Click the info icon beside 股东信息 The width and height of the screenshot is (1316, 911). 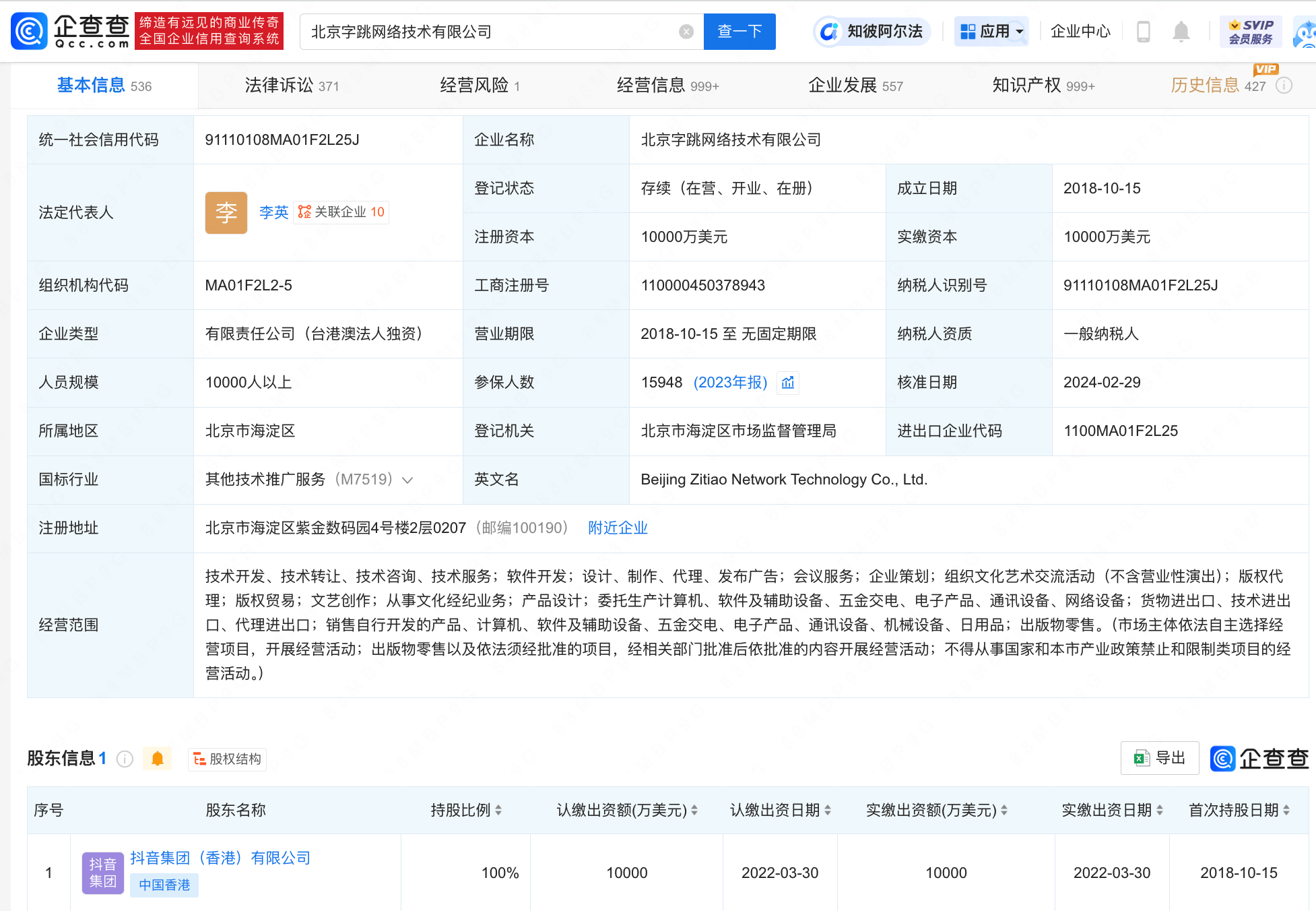pos(125,759)
